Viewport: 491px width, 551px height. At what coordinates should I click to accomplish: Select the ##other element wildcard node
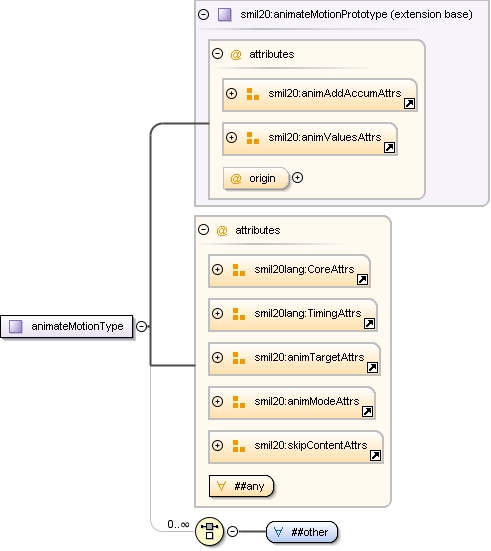(302, 532)
